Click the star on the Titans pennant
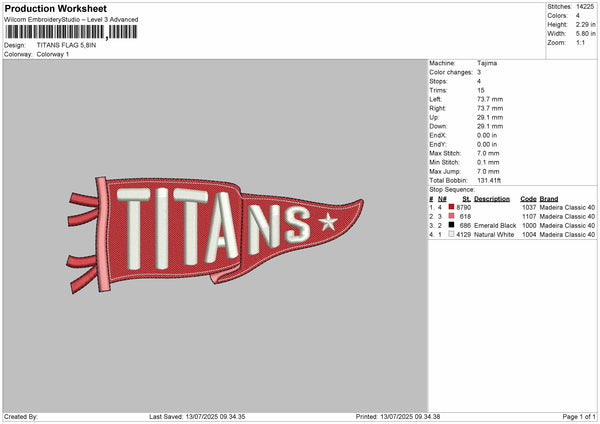600x424 pixels. [327, 222]
